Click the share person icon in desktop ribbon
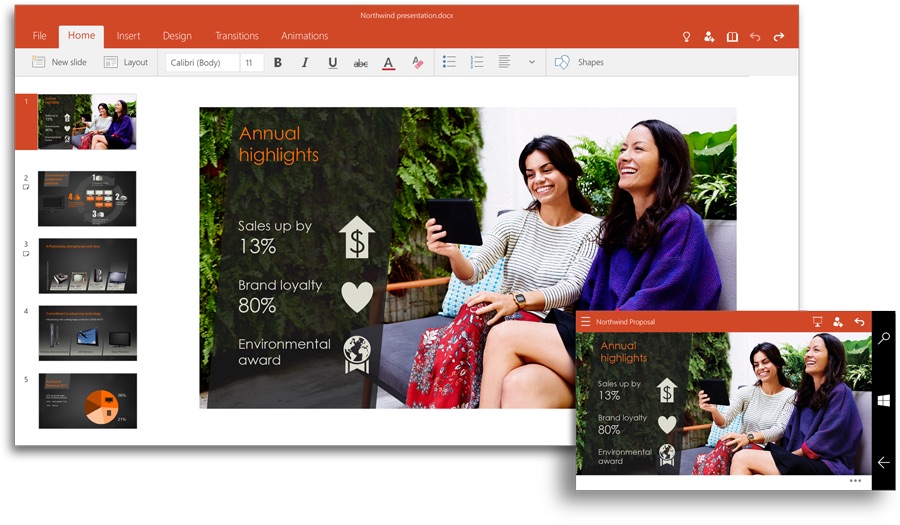This screenshot has width=900, height=525. [x=709, y=37]
